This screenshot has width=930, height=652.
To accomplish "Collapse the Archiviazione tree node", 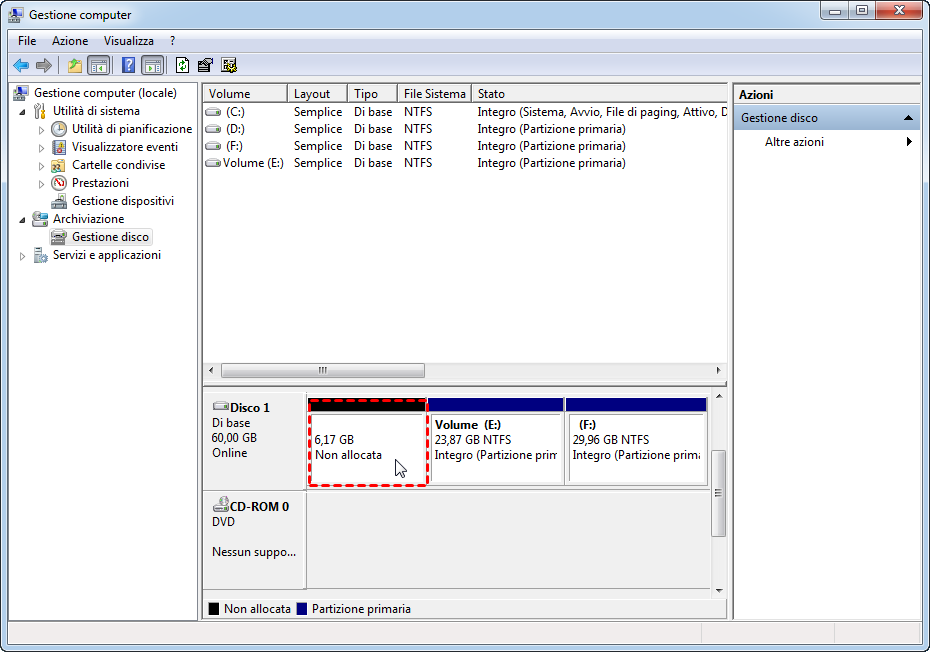I will pyautogui.click(x=22, y=220).
